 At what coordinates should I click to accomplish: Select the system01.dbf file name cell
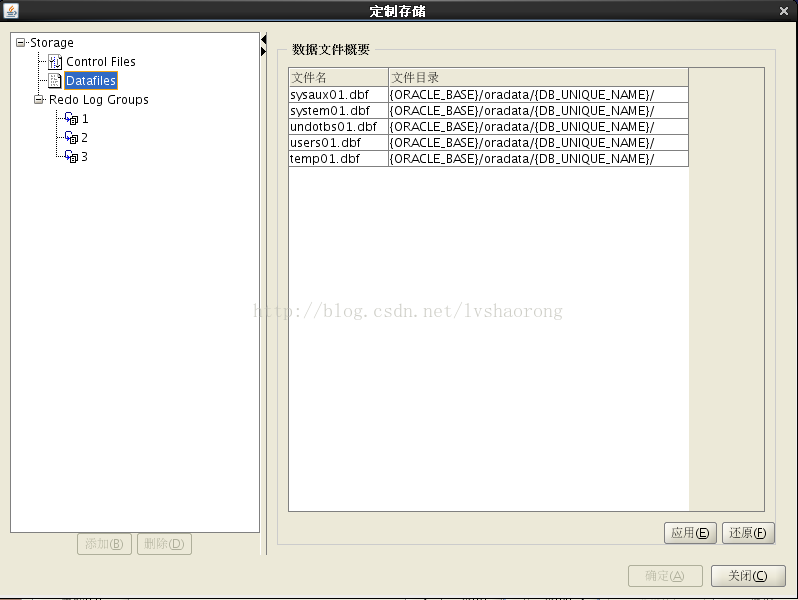pyautogui.click(x=338, y=110)
